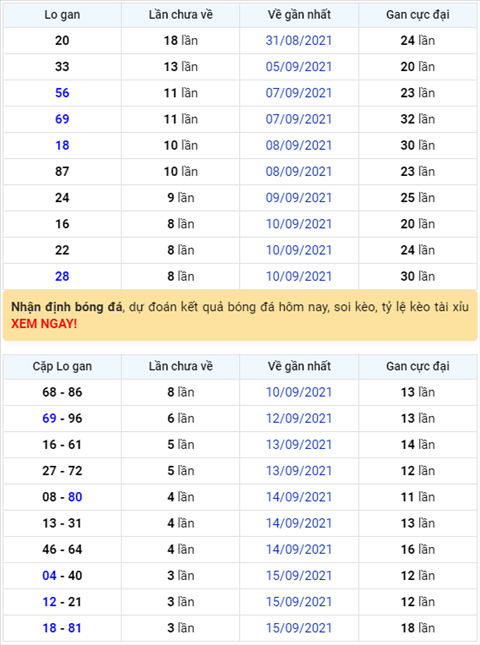Click the 10/09/2021 date in row 22
The height and width of the screenshot is (645, 480).
coord(299,250)
